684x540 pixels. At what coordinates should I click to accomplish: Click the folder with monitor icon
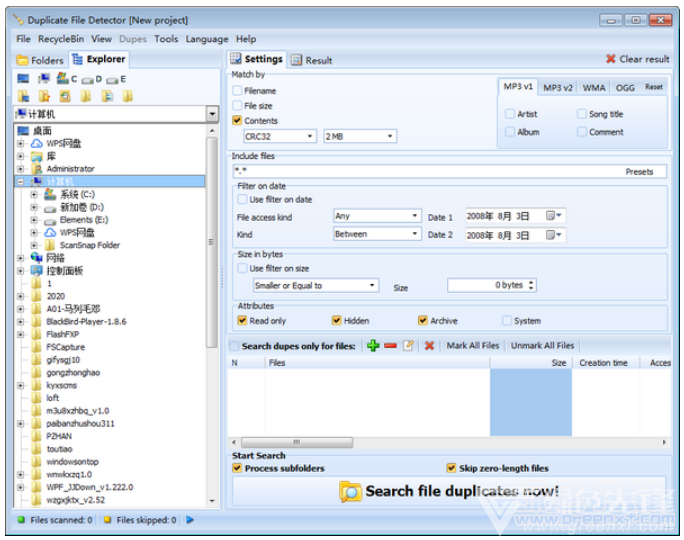tap(23, 96)
